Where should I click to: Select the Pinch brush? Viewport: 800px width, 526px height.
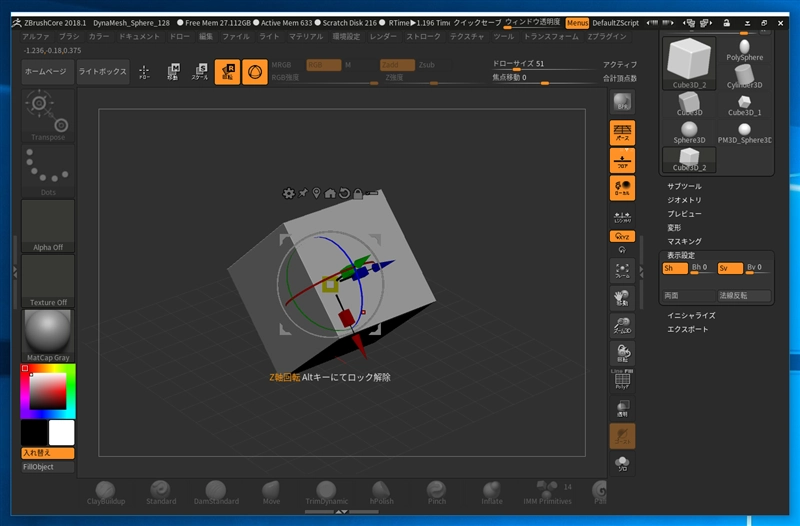pyautogui.click(x=437, y=493)
